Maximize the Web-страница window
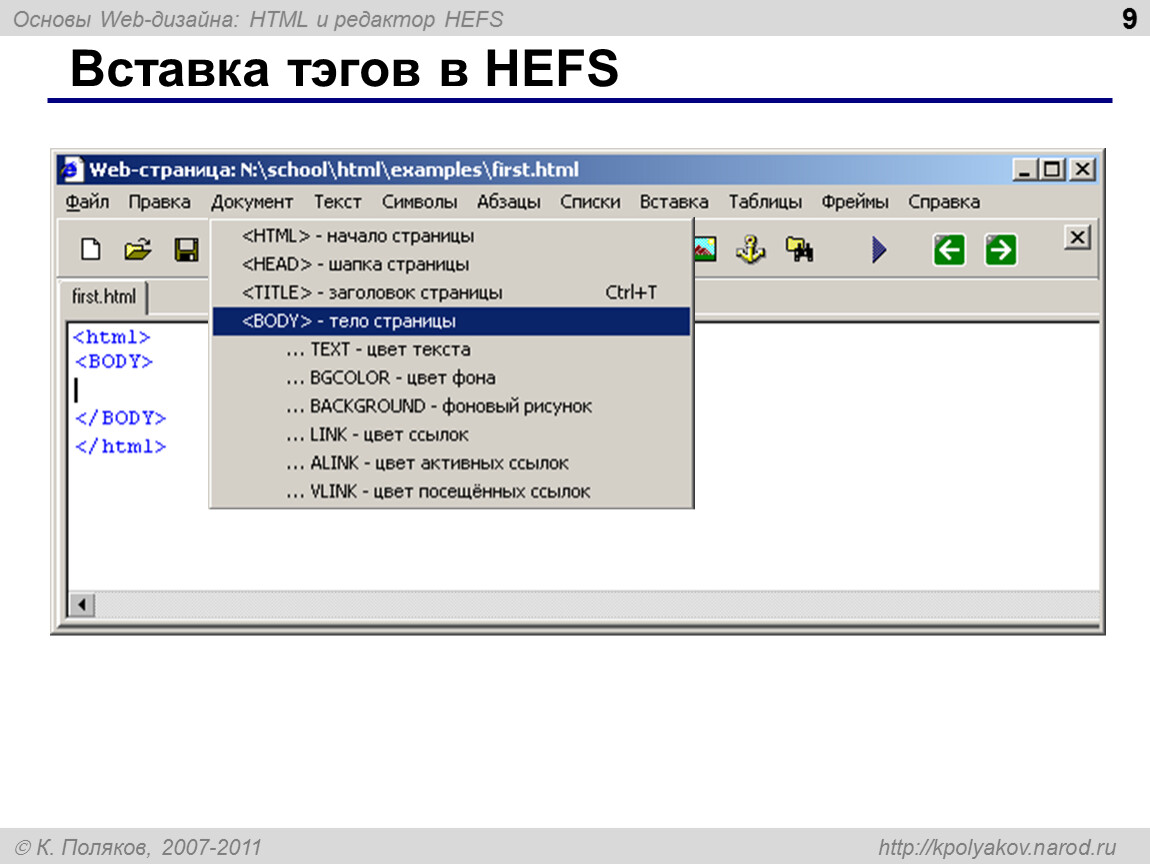This screenshot has width=1150, height=864. (x=1051, y=170)
